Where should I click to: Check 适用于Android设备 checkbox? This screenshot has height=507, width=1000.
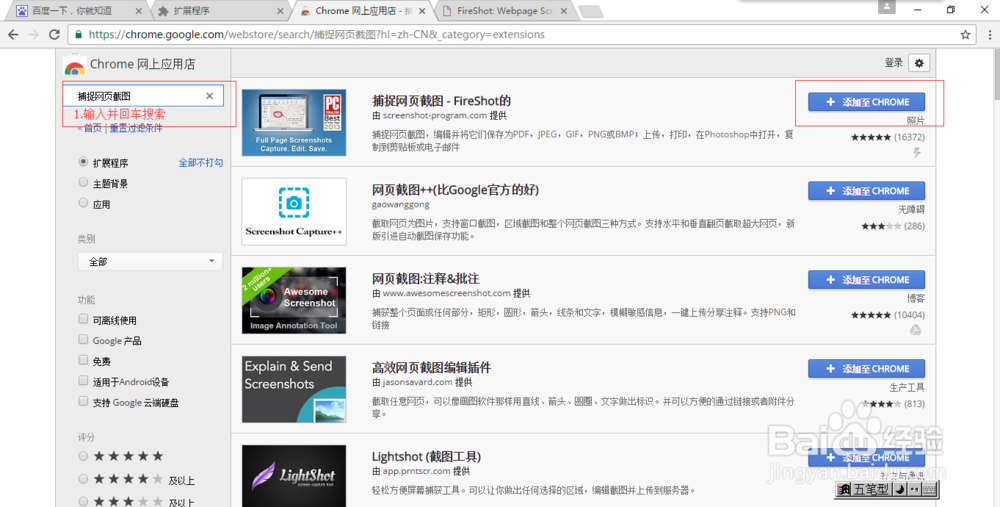pyautogui.click(x=83, y=381)
